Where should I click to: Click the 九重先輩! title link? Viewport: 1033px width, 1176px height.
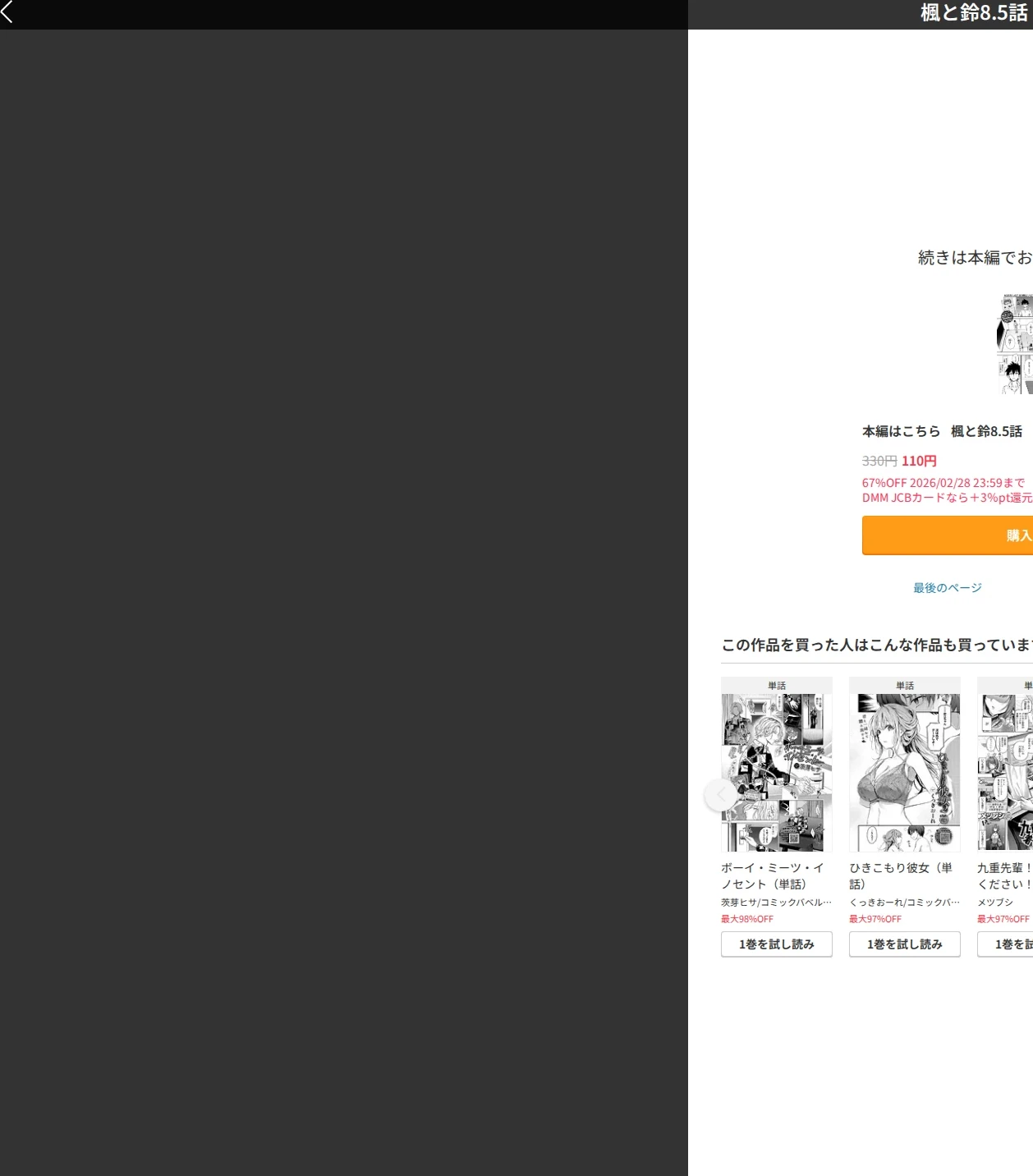(1004, 875)
